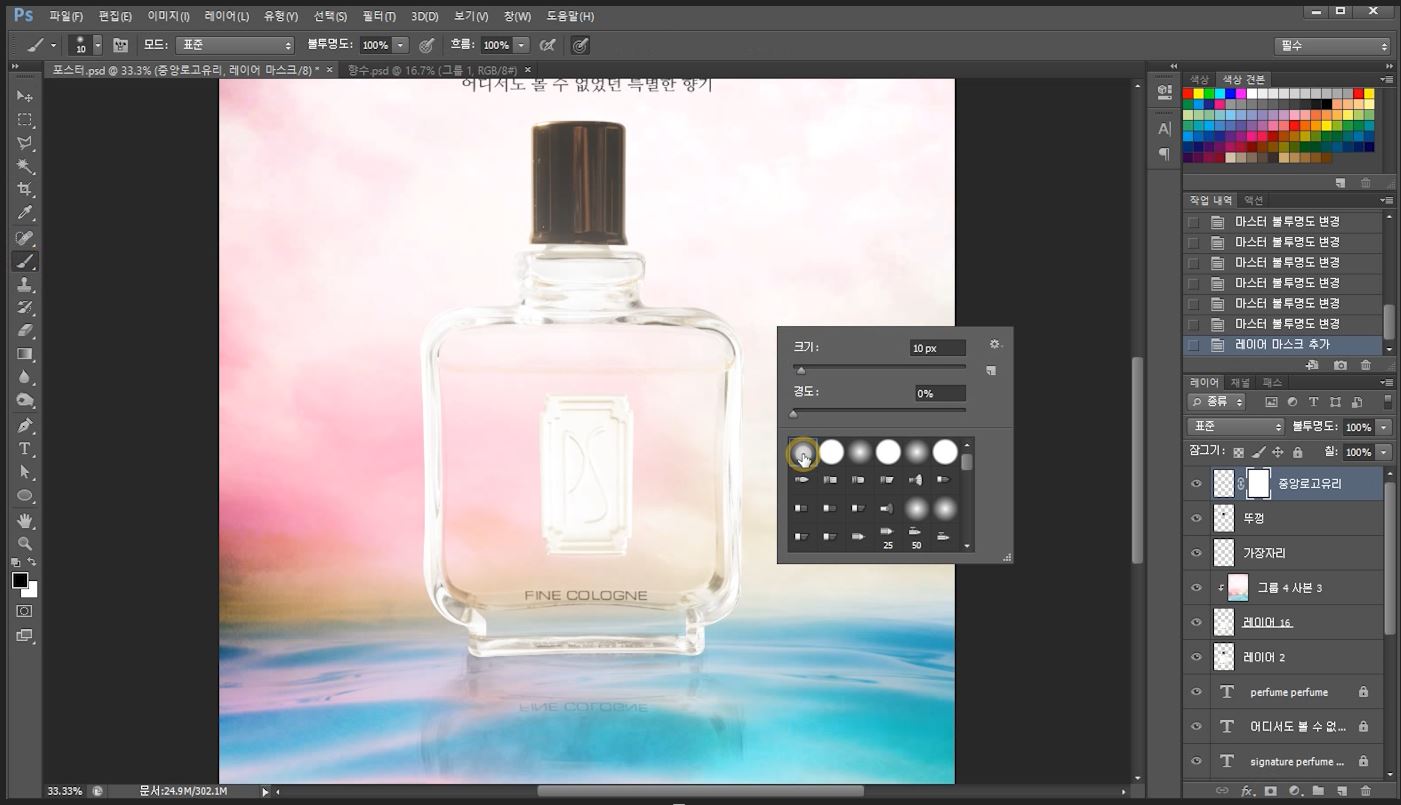The width and height of the screenshot is (1401, 805).
Task: Open the 파일(F) menu
Action: [66, 16]
